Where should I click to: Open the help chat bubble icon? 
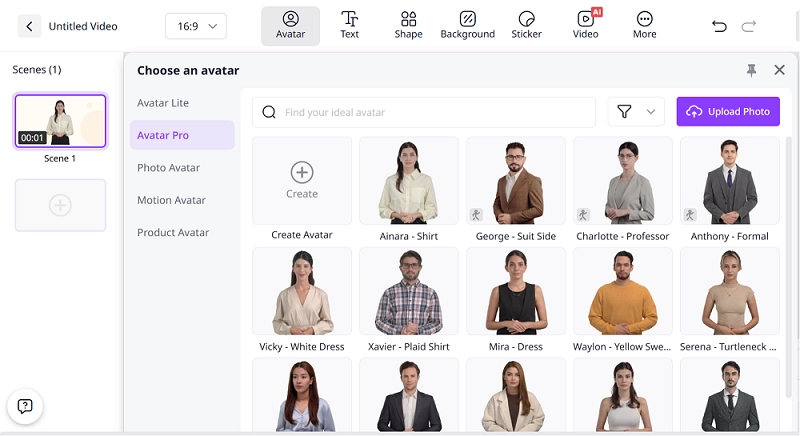[x=24, y=406]
